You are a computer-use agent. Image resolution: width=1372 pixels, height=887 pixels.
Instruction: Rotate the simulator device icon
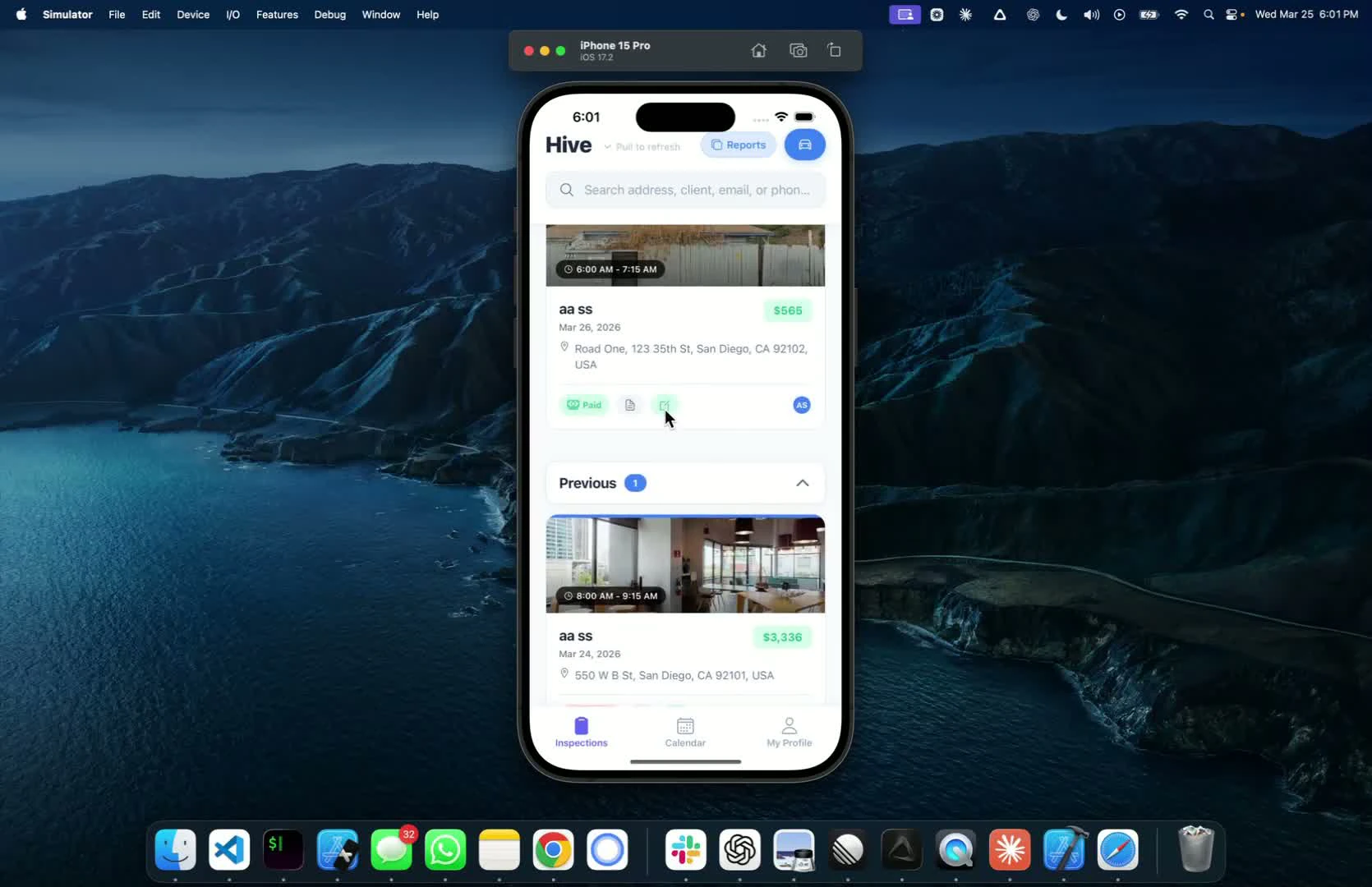pyautogui.click(x=834, y=50)
